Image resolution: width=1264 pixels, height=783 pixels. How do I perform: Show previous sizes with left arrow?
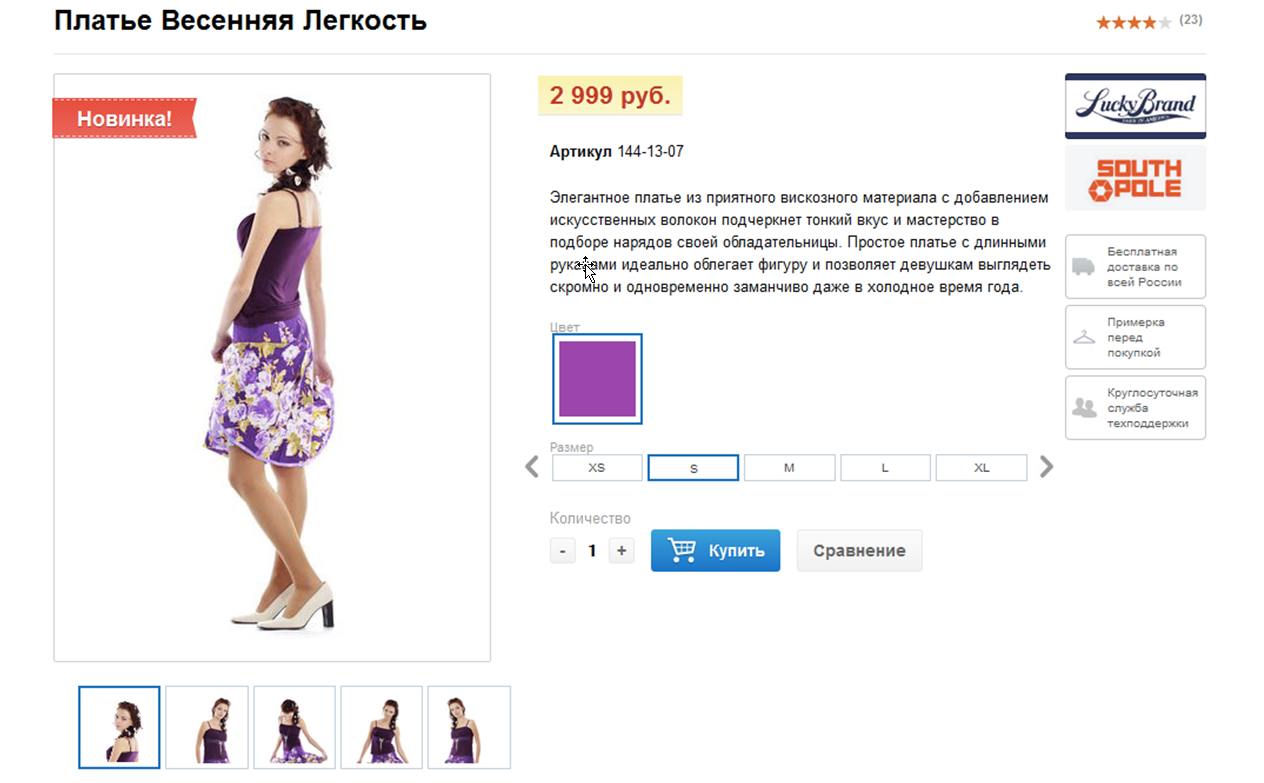point(532,467)
